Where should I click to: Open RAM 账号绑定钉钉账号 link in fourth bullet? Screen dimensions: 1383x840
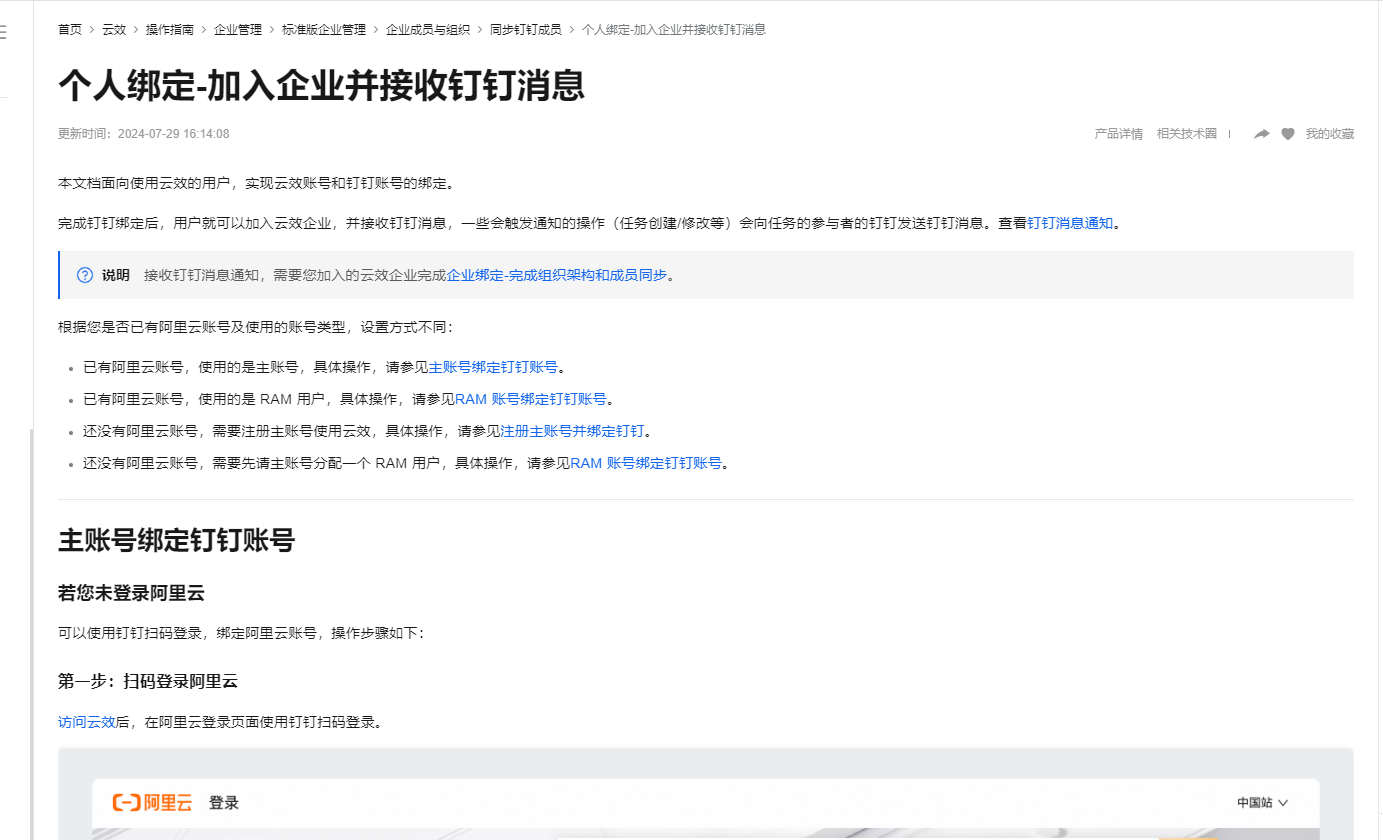[x=646, y=463]
